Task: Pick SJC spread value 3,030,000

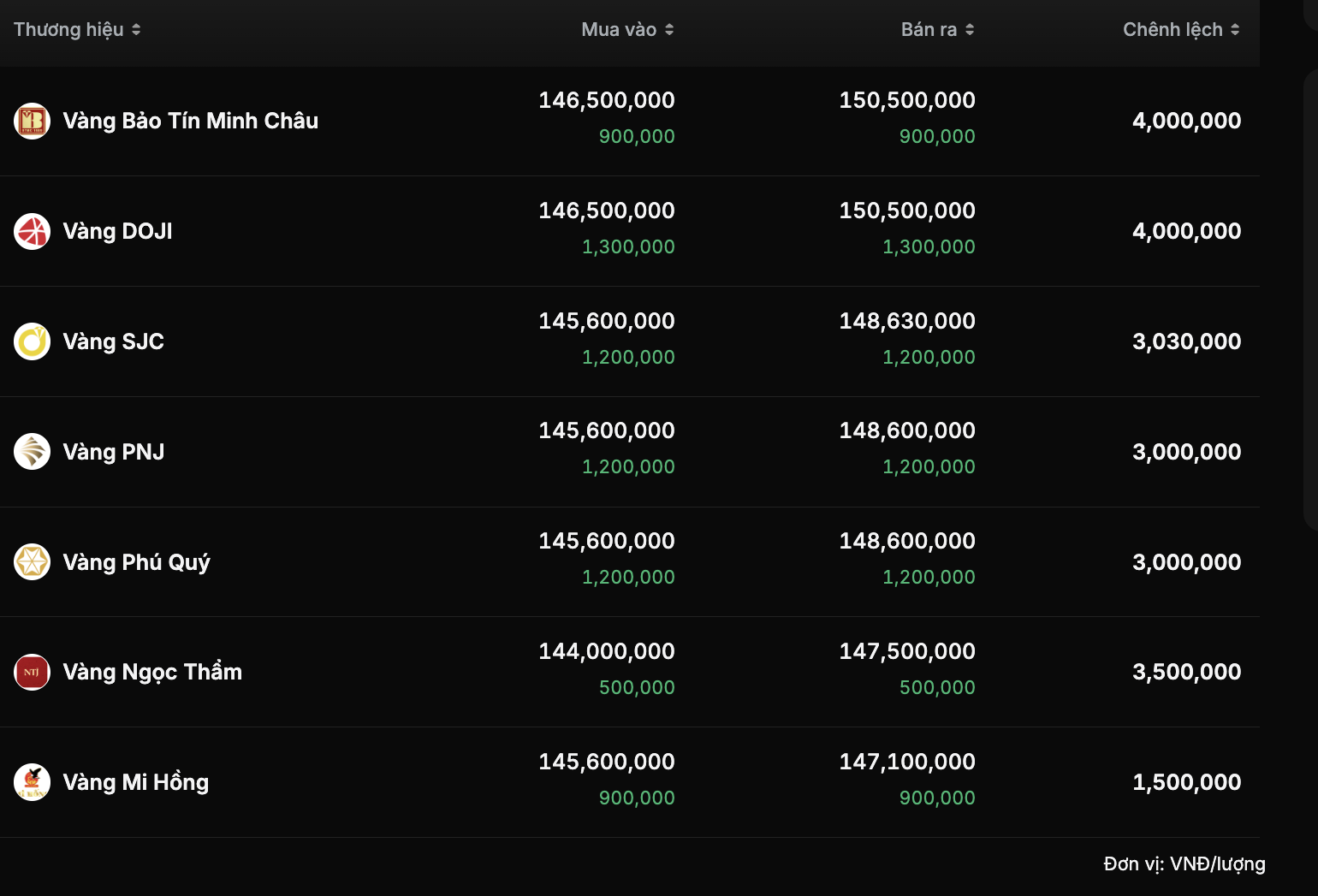Action: (1187, 341)
